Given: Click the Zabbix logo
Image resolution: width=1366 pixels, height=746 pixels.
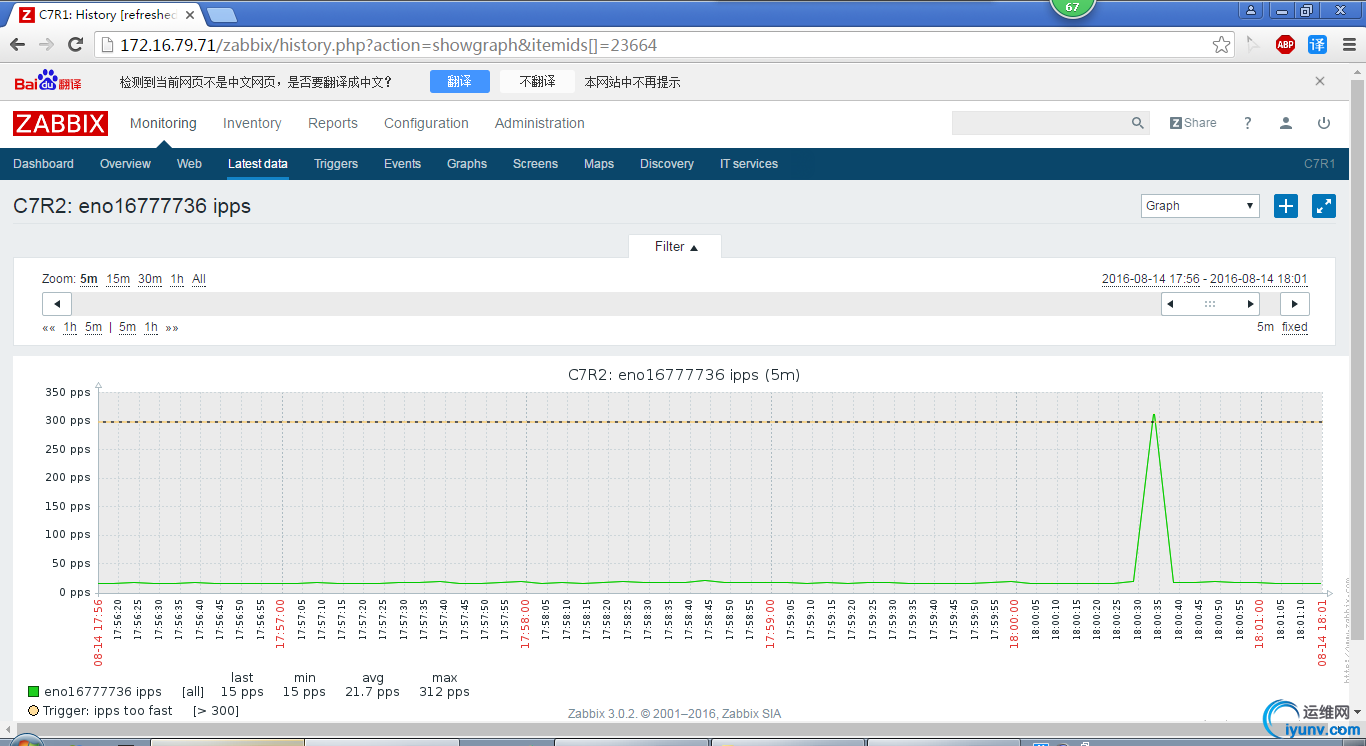Looking at the screenshot, I should [x=61, y=123].
